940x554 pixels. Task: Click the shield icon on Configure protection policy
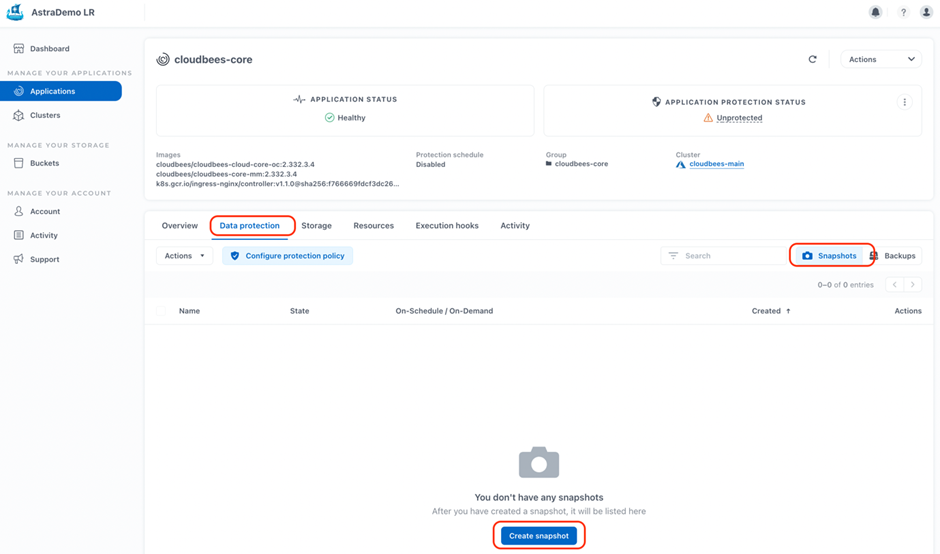[x=234, y=256]
